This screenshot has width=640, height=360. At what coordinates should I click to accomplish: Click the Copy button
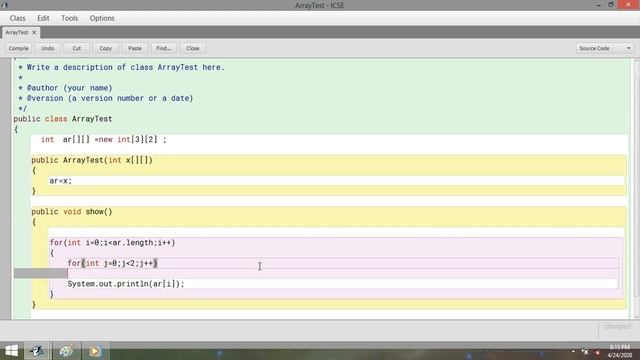[106, 48]
